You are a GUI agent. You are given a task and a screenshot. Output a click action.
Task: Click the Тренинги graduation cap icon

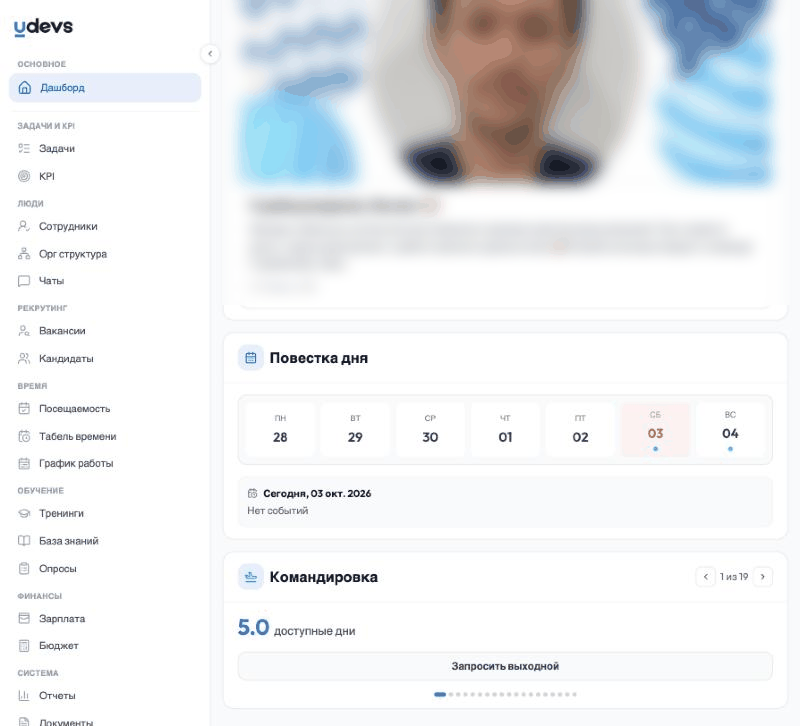24,513
